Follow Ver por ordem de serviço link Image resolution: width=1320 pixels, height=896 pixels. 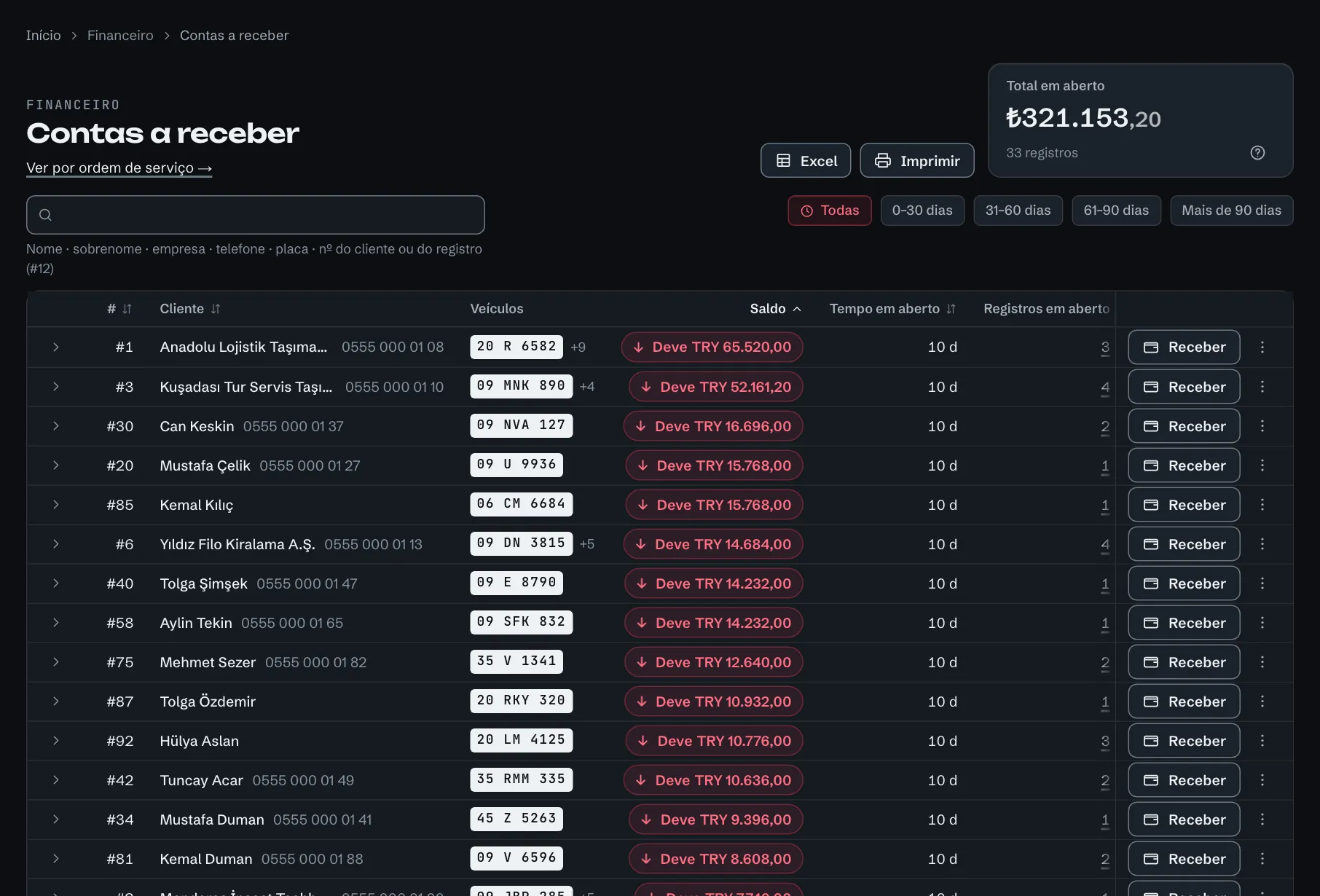(119, 168)
